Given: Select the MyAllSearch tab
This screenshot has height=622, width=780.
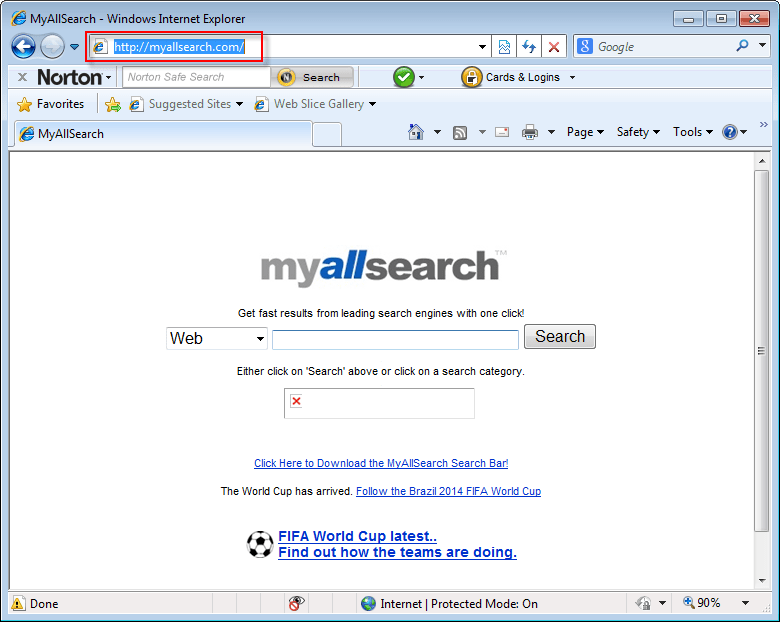Looking at the screenshot, I should click(163, 134).
